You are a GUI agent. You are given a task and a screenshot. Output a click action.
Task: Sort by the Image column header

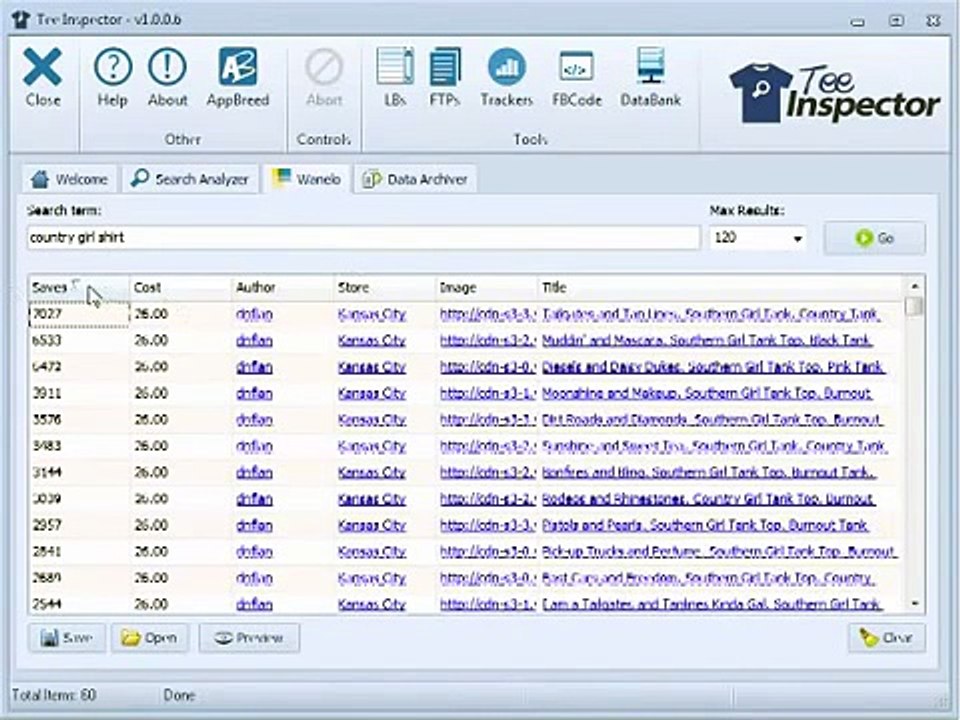486,287
